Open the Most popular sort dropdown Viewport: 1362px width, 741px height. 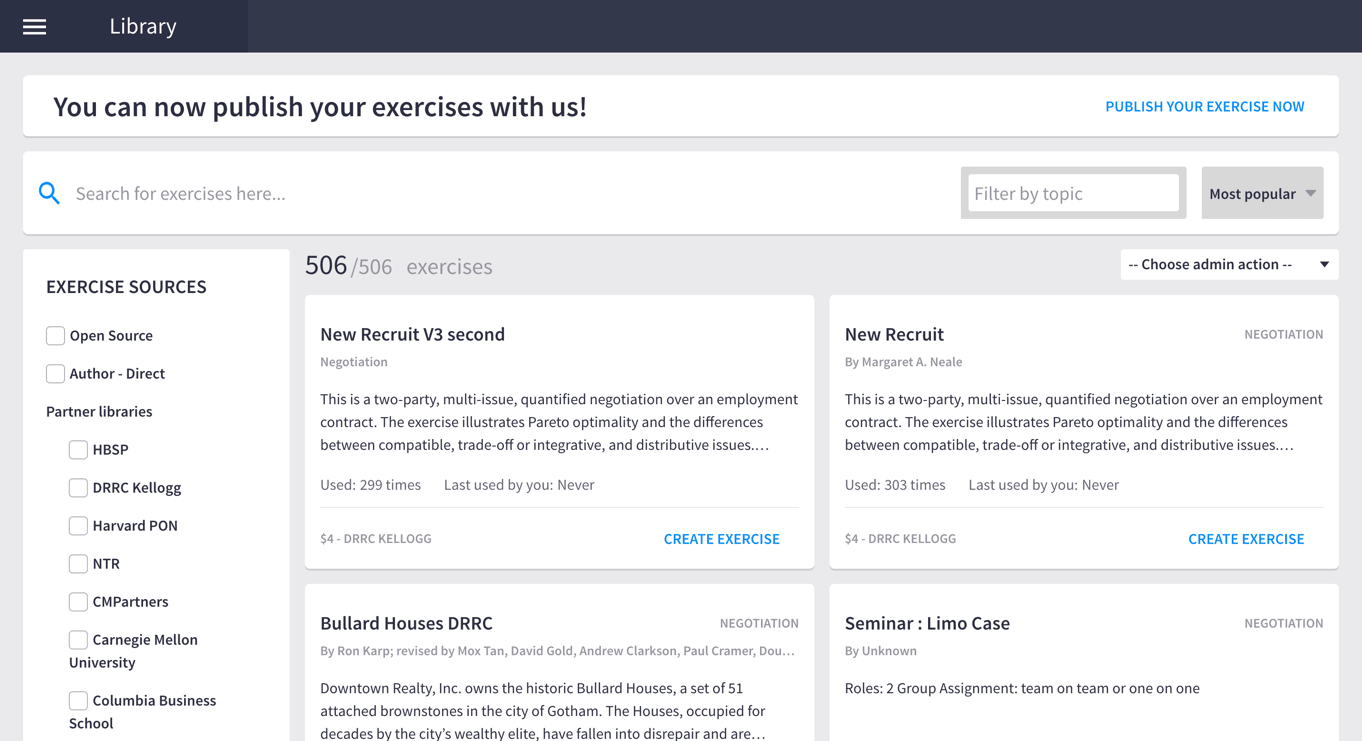1253,193
